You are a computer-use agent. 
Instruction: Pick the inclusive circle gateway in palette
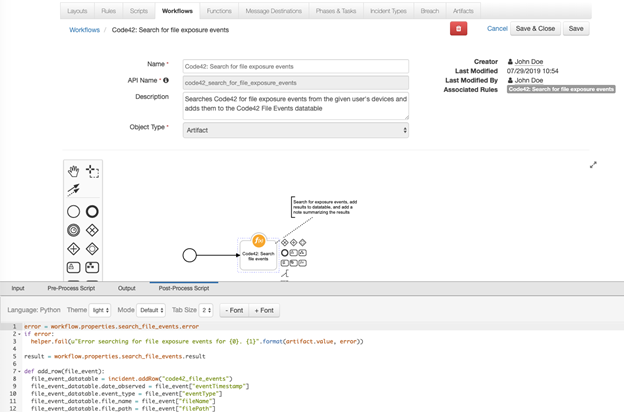pyautogui.click(x=92, y=249)
